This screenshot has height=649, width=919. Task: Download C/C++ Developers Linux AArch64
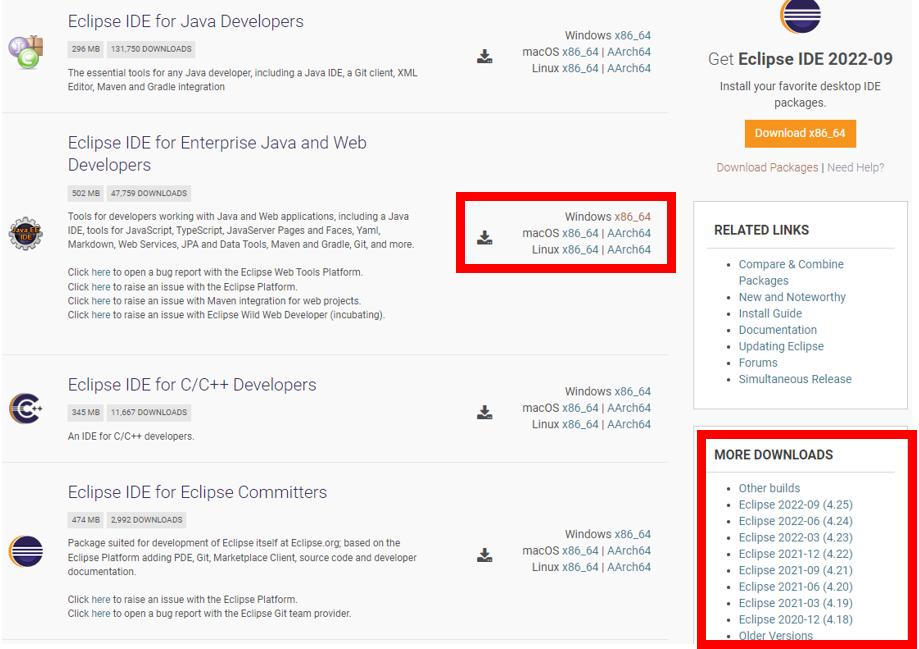[629, 424]
